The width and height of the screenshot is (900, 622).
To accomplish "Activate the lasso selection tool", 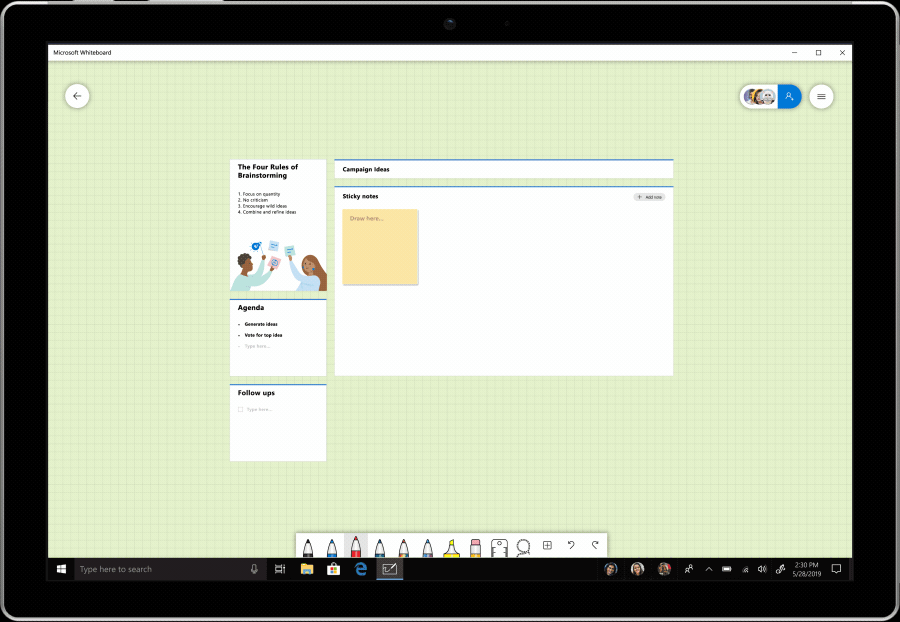I will click(523, 545).
